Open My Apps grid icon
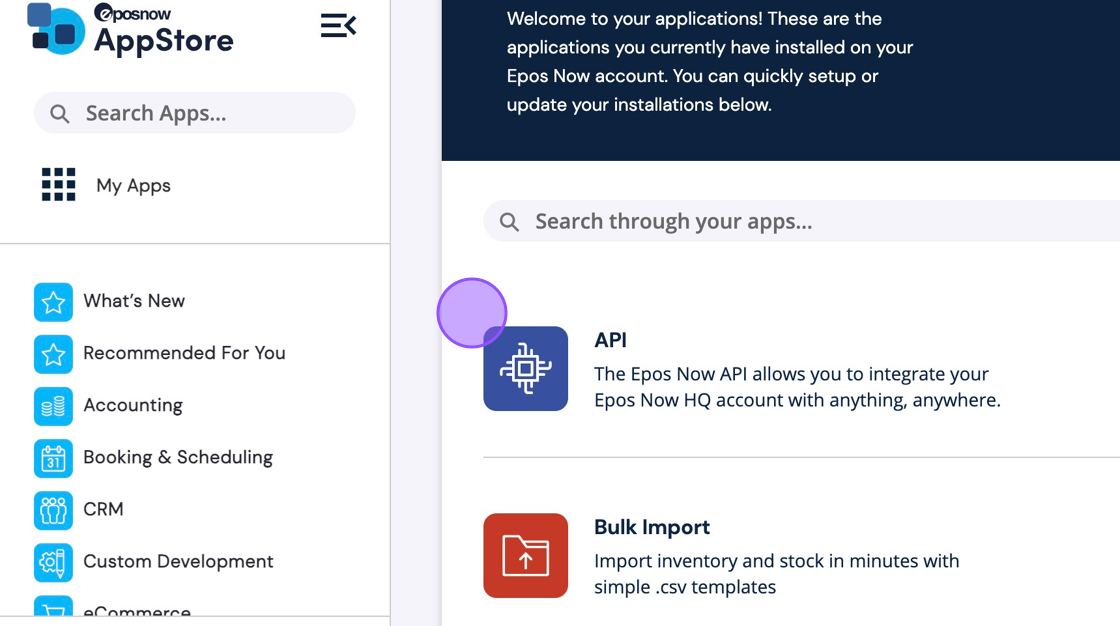The height and width of the screenshot is (626, 1120). (x=58, y=185)
